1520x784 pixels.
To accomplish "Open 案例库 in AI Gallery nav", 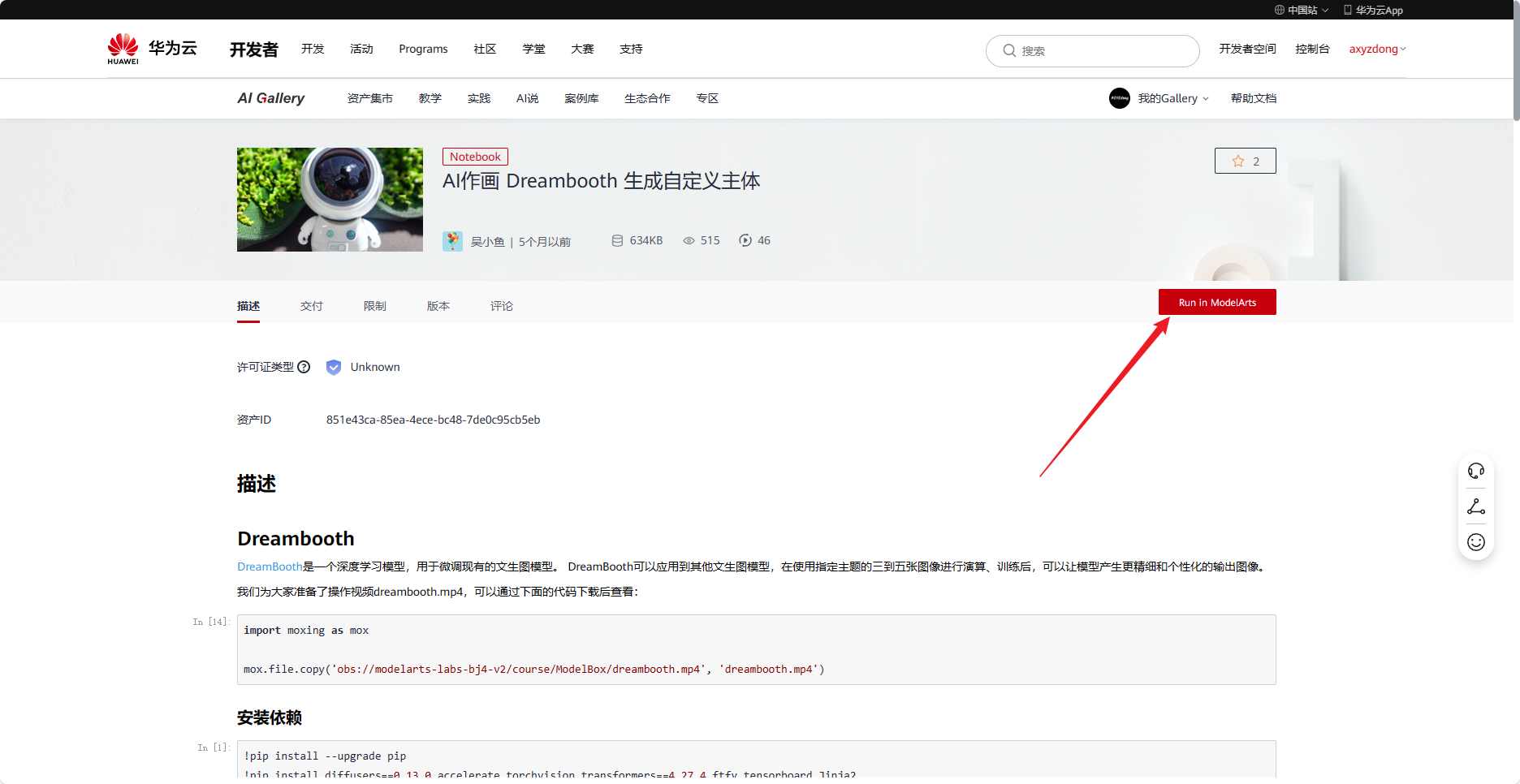I will tap(582, 98).
